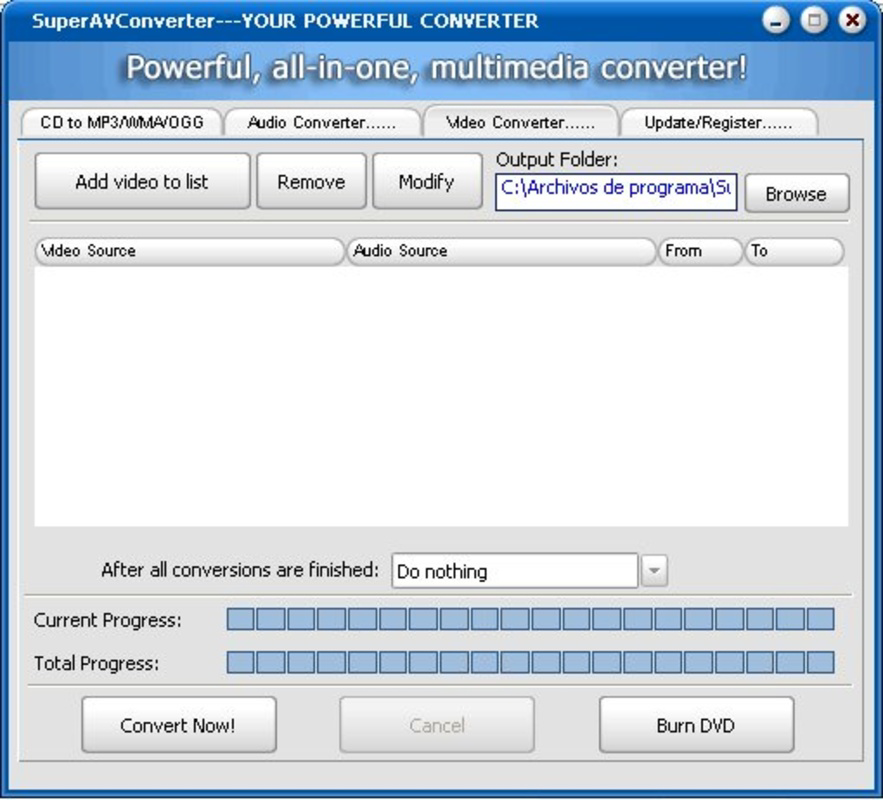Open the Update/Register tab
The height and width of the screenshot is (800, 883).
point(719,122)
